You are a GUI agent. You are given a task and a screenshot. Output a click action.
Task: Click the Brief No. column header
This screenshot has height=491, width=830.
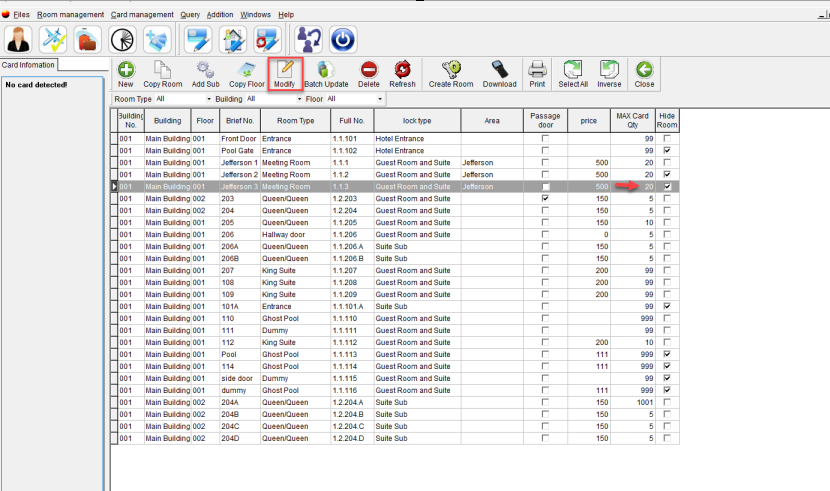click(x=240, y=121)
